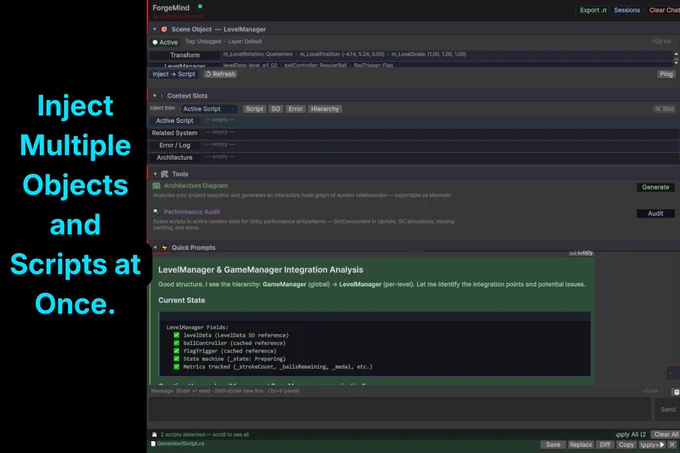Select the Error slot tab
Screen dimensions: 680x453
coord(295,109)
